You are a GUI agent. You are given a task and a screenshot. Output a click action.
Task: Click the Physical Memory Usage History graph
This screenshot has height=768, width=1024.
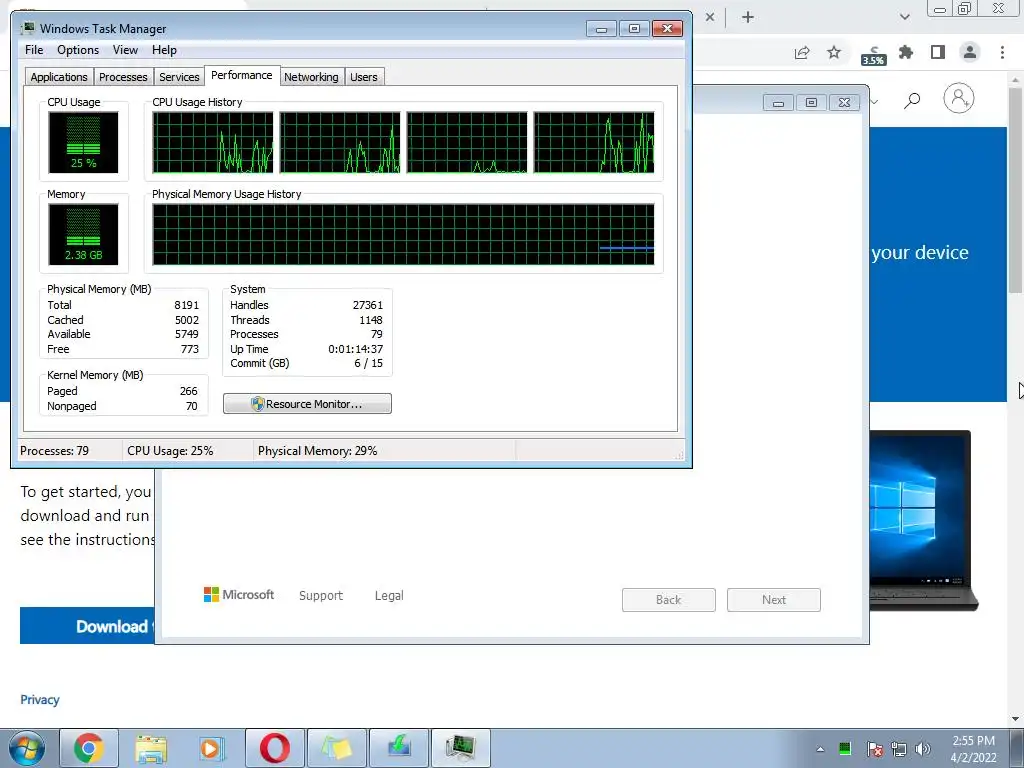tap(403, 234)
